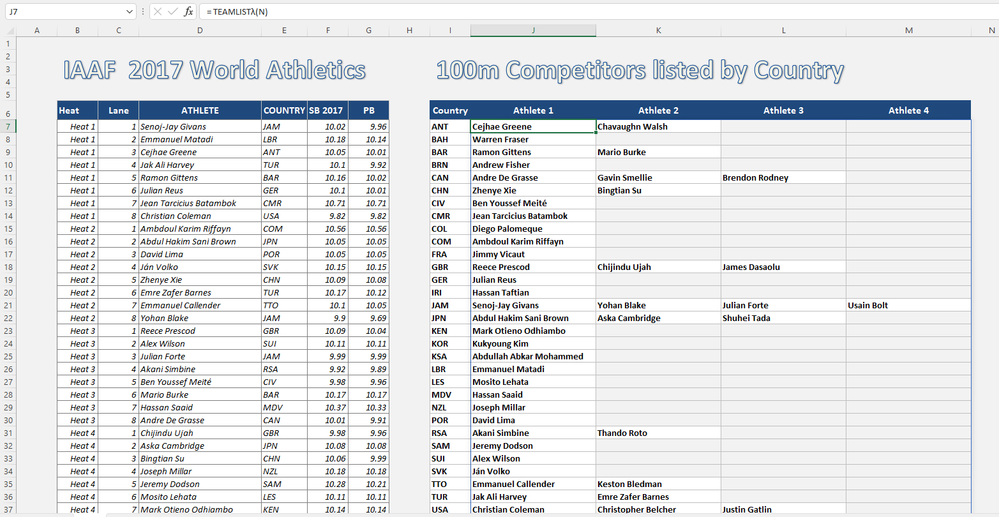Select the Warren Fraser cell
The image size is (999, 517).
pos(533,139)
